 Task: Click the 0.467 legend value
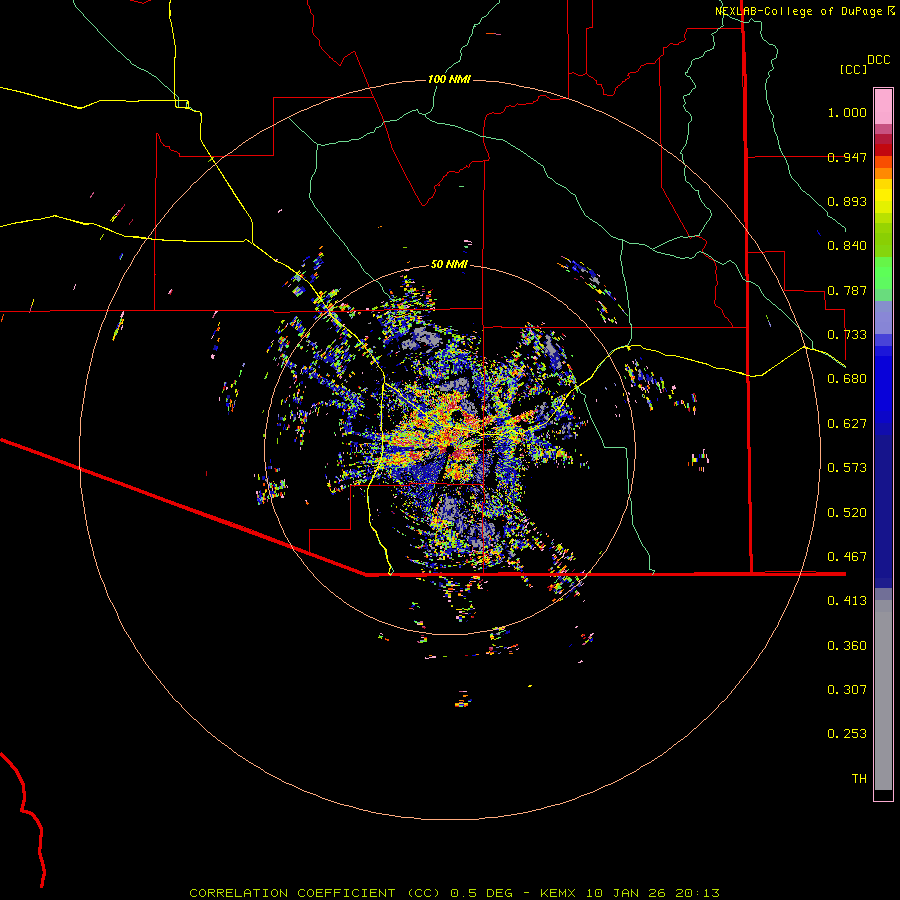[847, 557]
